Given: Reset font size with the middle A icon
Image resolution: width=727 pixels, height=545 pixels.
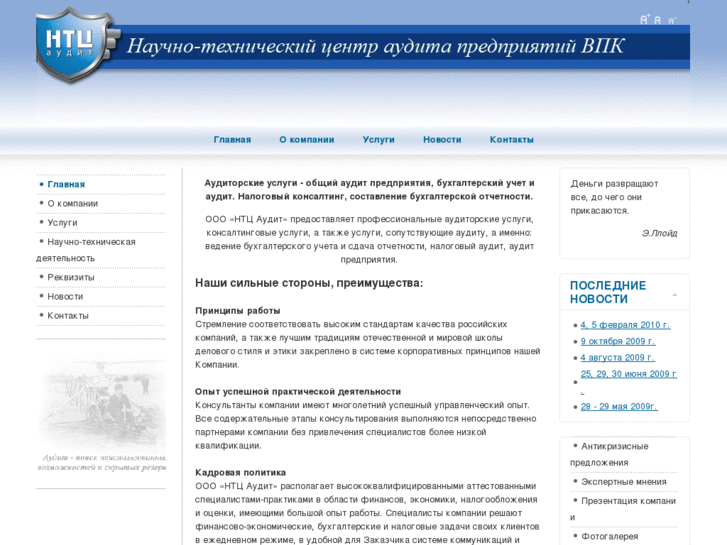Looking at the screenshot, I should [657, 20].
